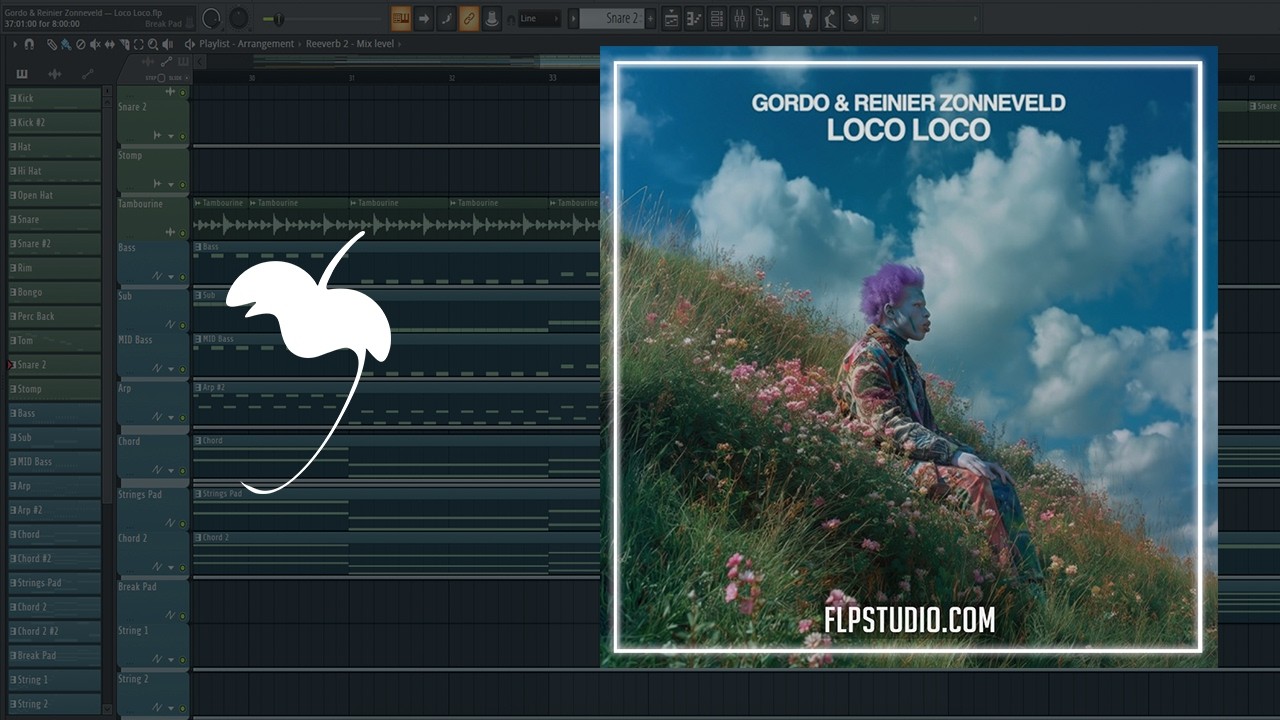Select the magnifier Zoom tool
Image resolution: width=1280 pixels, height=720 pixels.
tap(152, 44)
